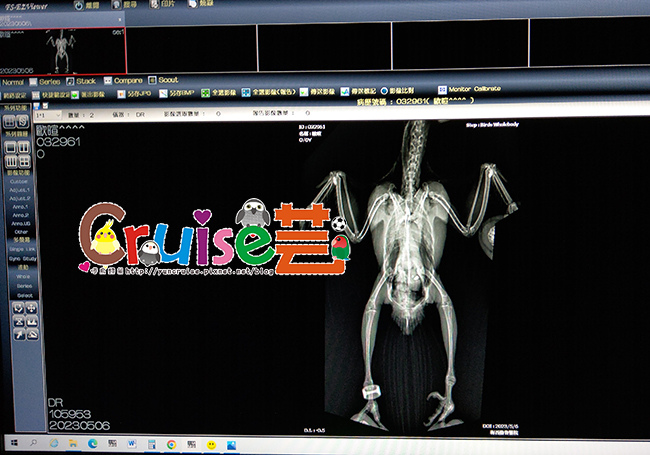Image resolution: width=650 pixels, height=455 pixels.
Task: Click the small save icon above layout dropdown
Action: (36, 106)
